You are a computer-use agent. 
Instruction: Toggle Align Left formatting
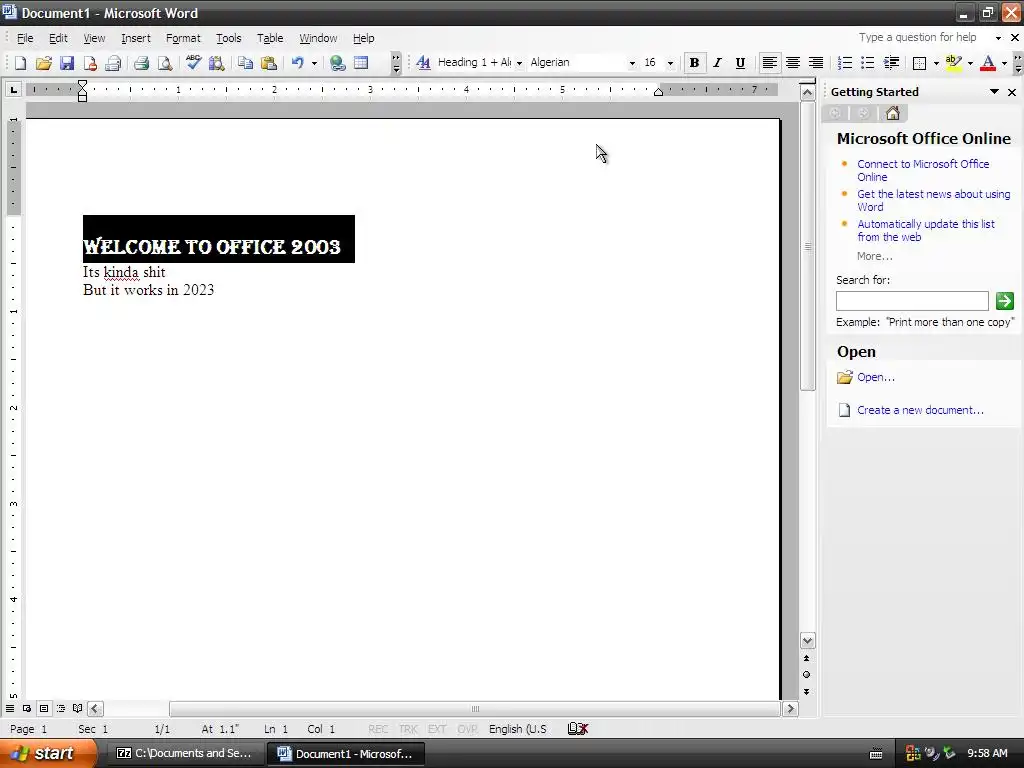tap(769, 63)
